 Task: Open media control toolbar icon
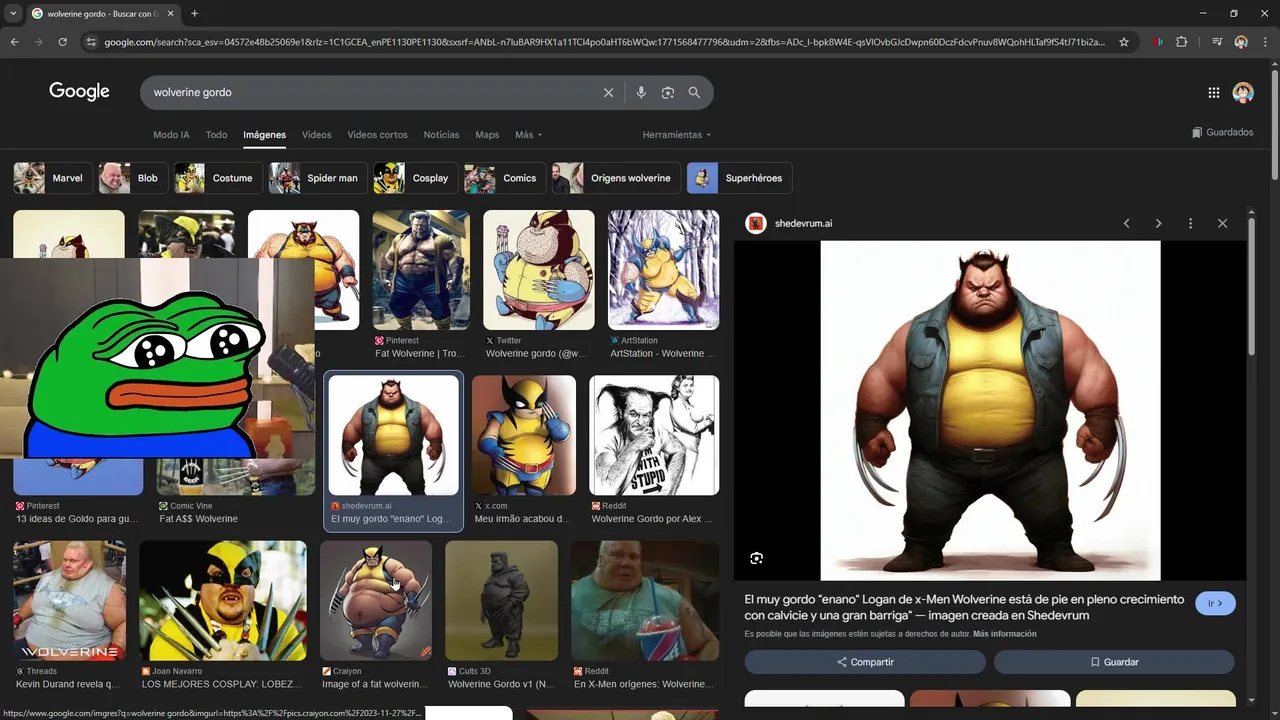click(x=1217, y=42)
